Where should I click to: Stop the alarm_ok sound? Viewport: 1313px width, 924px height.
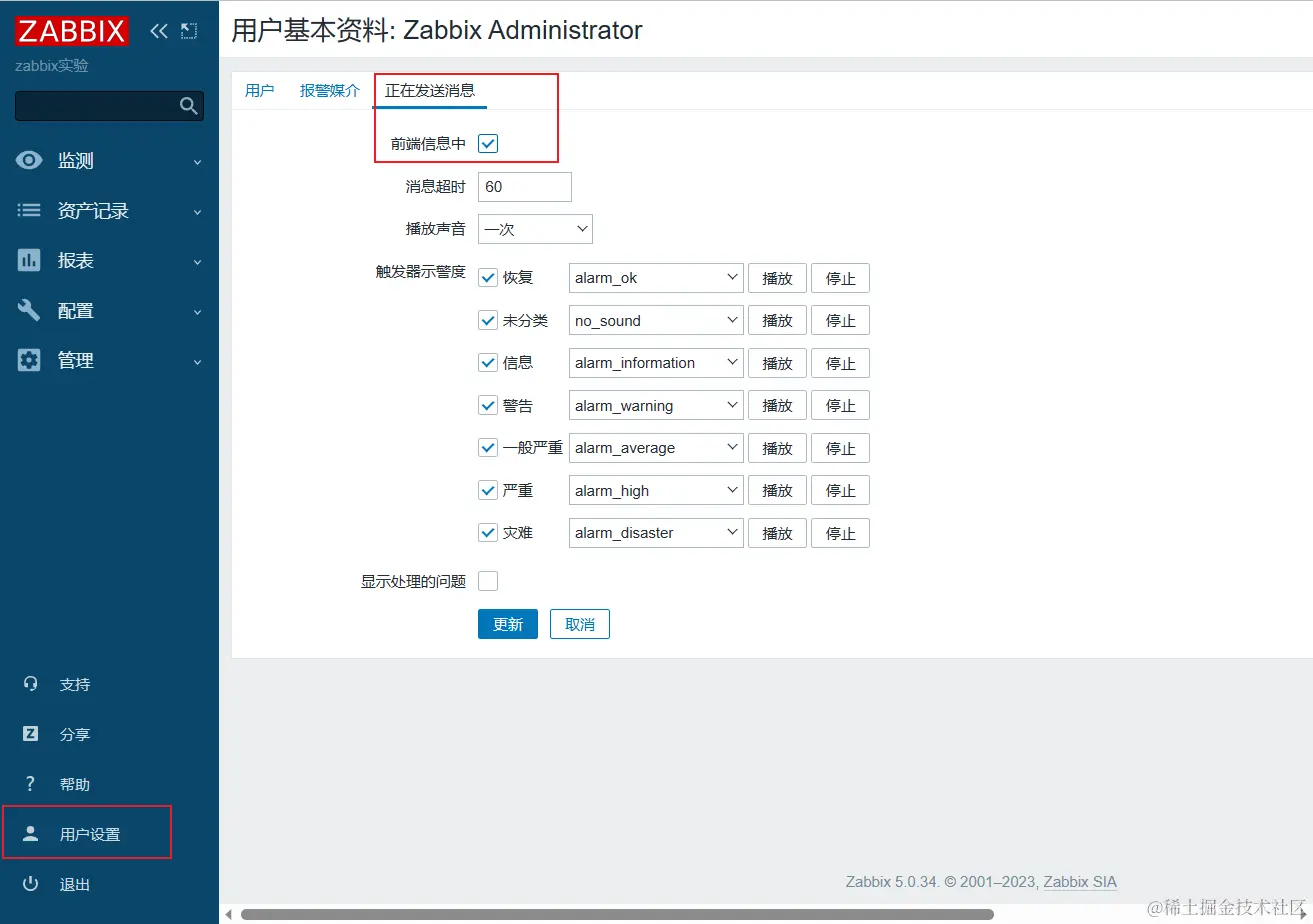point(840,278)
